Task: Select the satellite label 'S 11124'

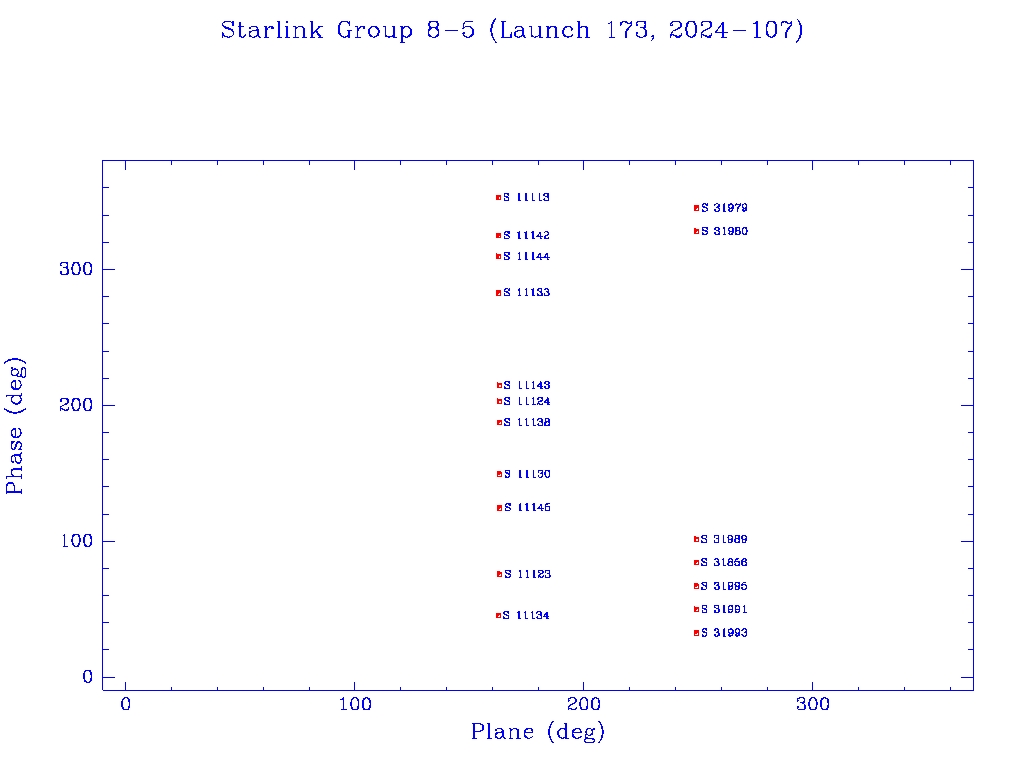Action: [527, 402]
